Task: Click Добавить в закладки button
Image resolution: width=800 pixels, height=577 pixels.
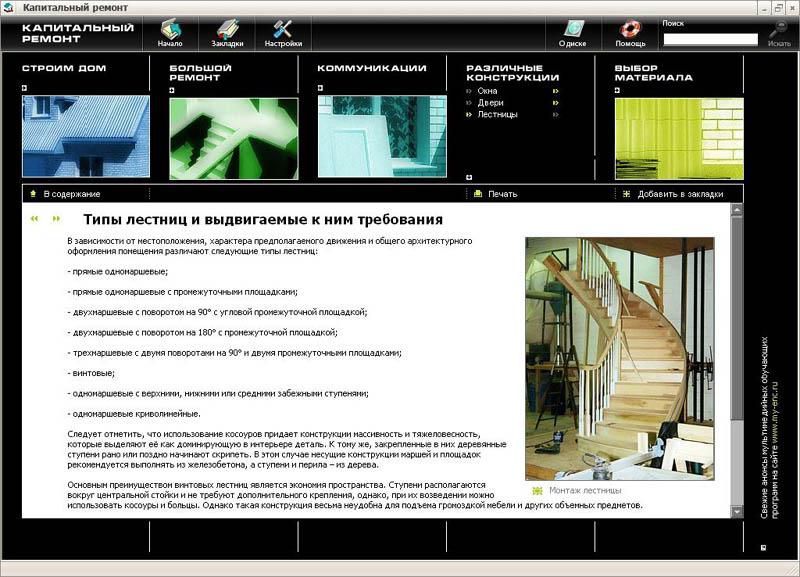Action: pyautogui.click(x=679, y=194)
